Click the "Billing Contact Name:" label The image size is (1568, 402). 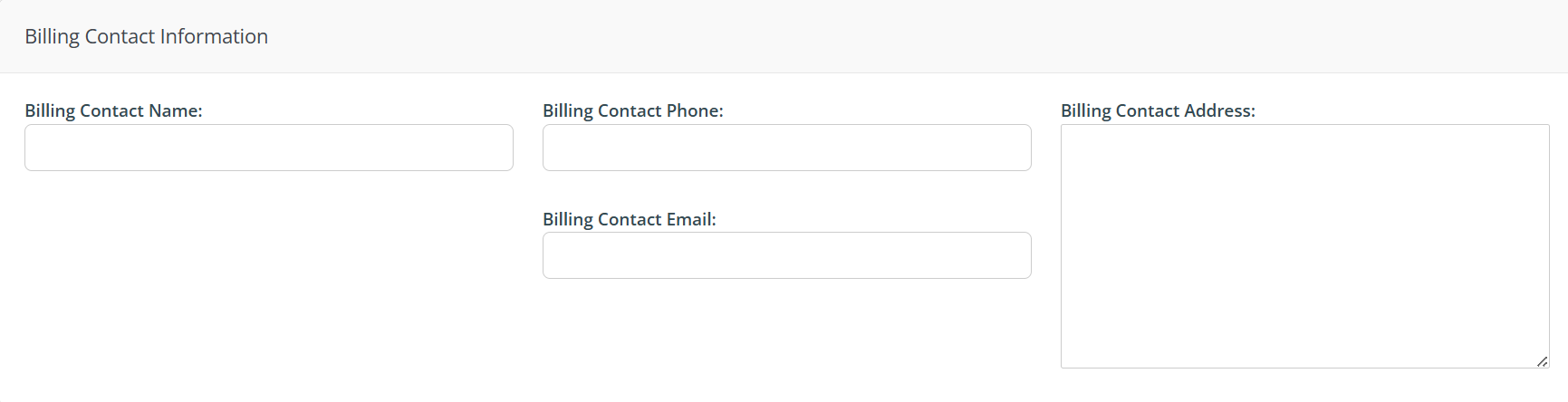click(113, 110)
